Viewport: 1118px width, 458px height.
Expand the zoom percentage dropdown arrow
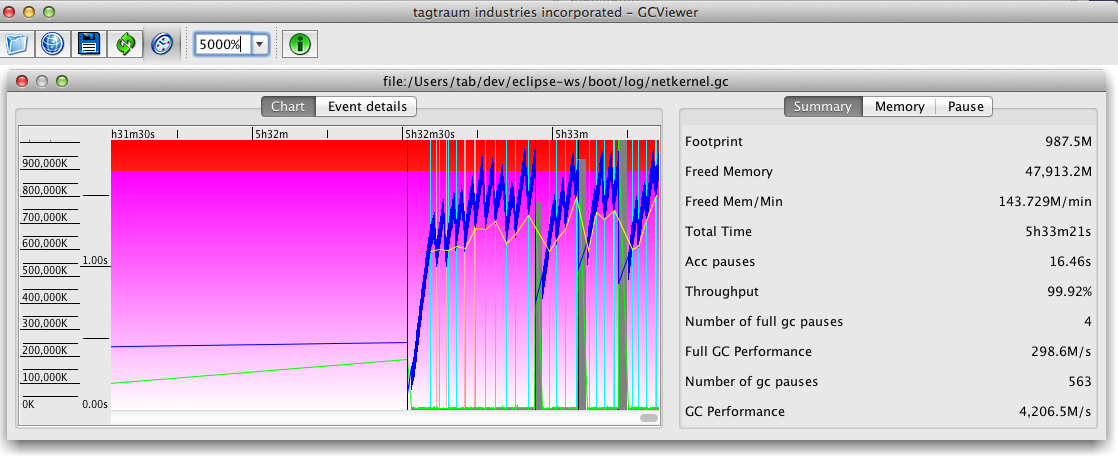[260, 44]
